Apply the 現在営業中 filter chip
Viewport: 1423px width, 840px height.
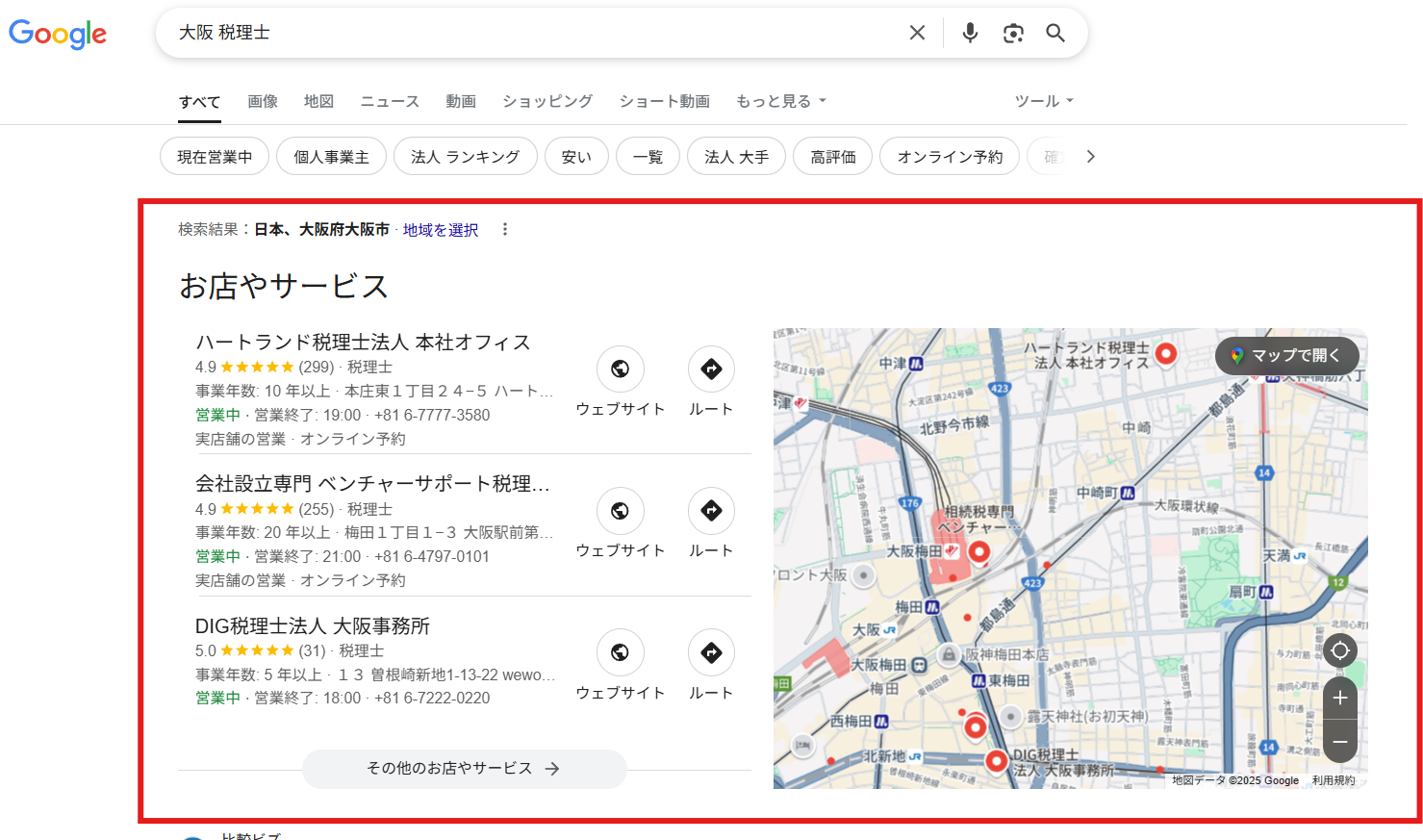tap(215, 156)
